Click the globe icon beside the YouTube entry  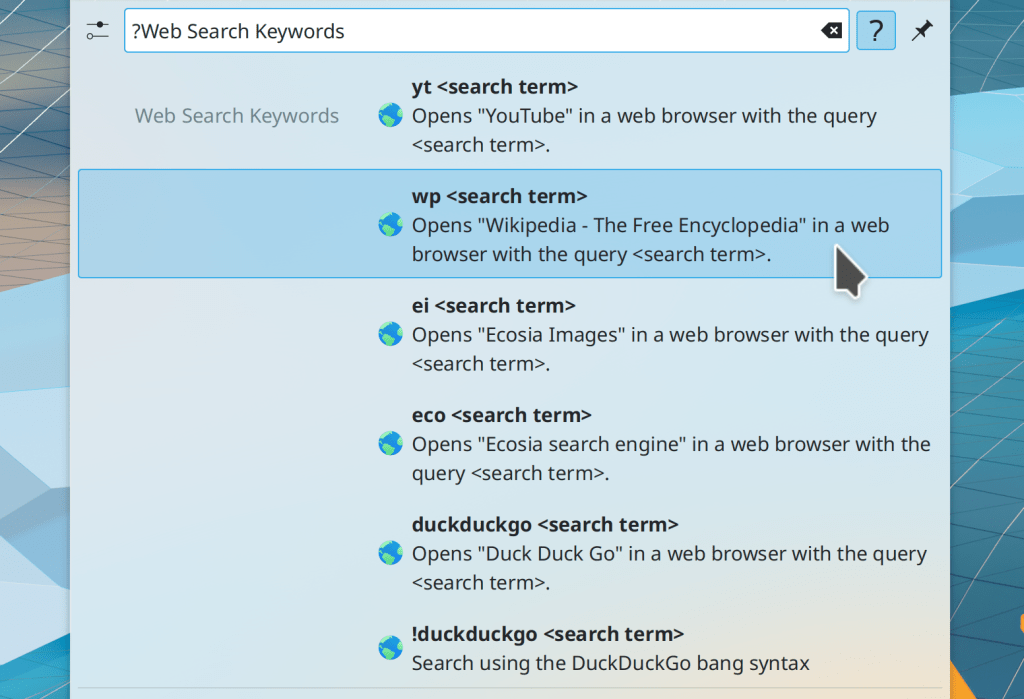[x=390, y=116]
